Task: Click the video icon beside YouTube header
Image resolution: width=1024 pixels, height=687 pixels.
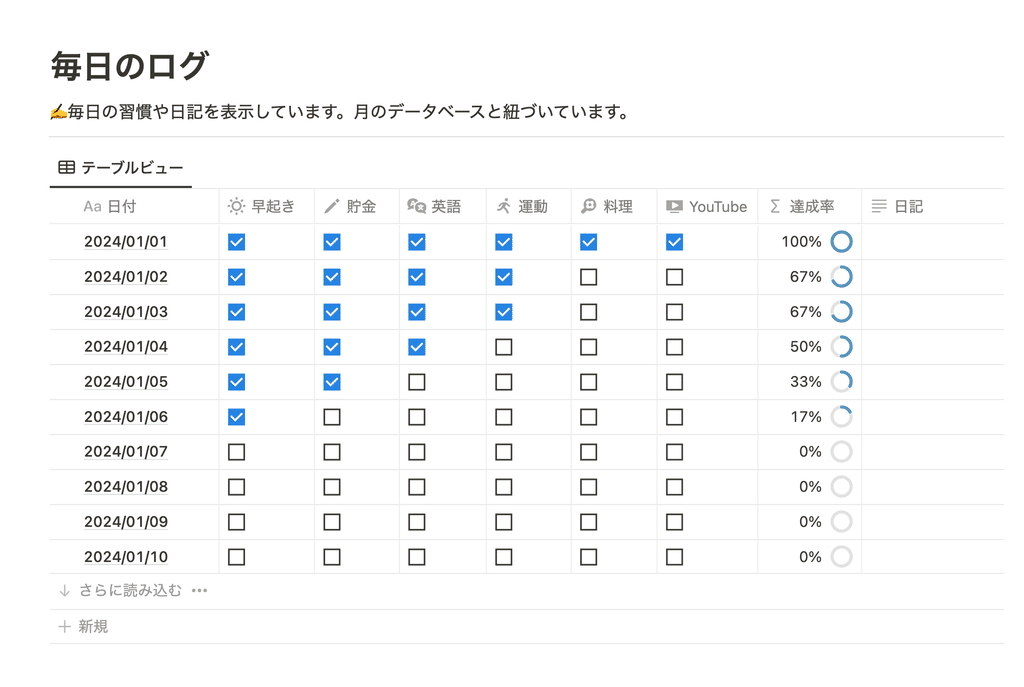Action: [x=674, y=206]
